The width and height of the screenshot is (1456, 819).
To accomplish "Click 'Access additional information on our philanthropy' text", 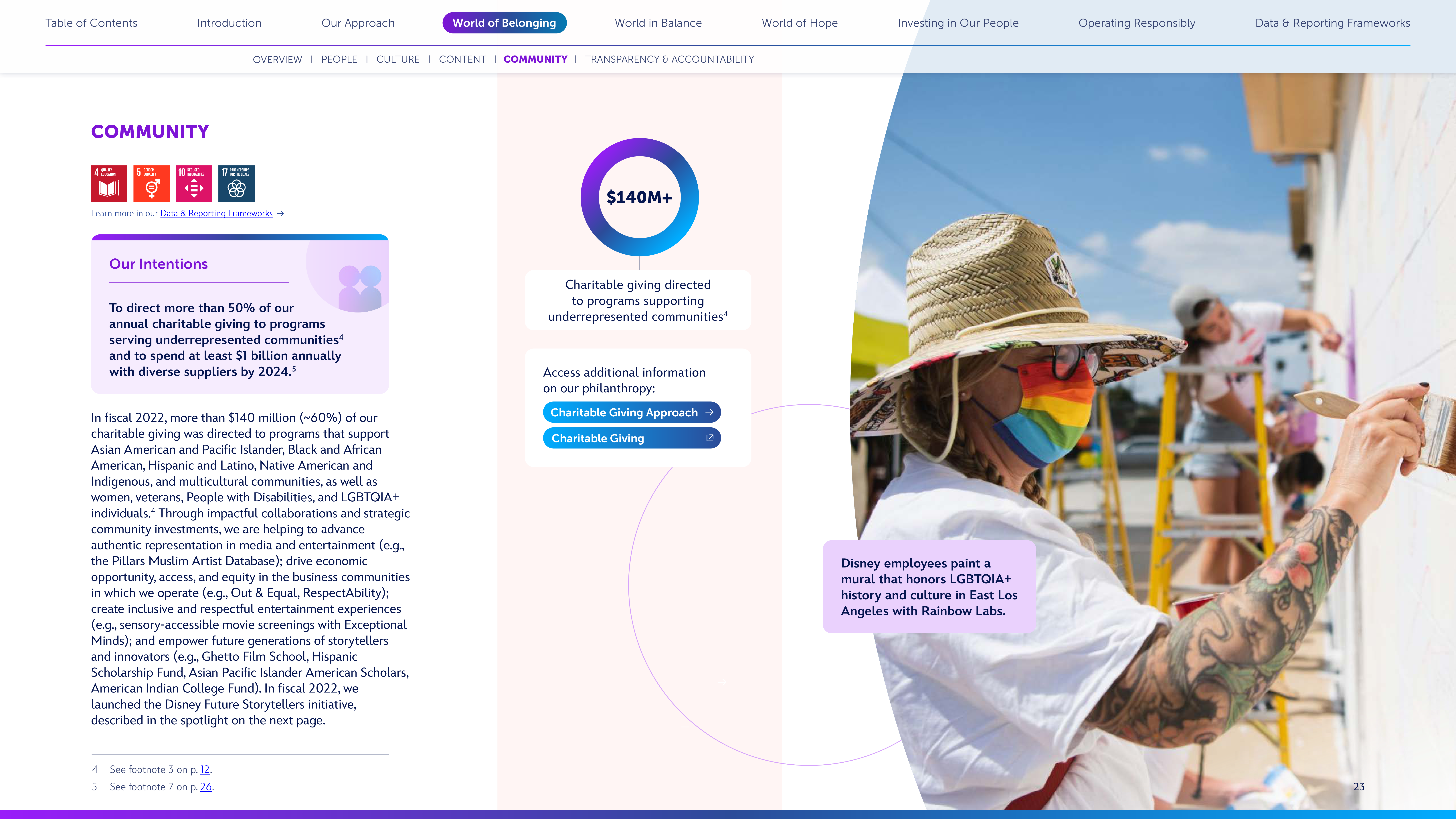I will pos(624,380).
